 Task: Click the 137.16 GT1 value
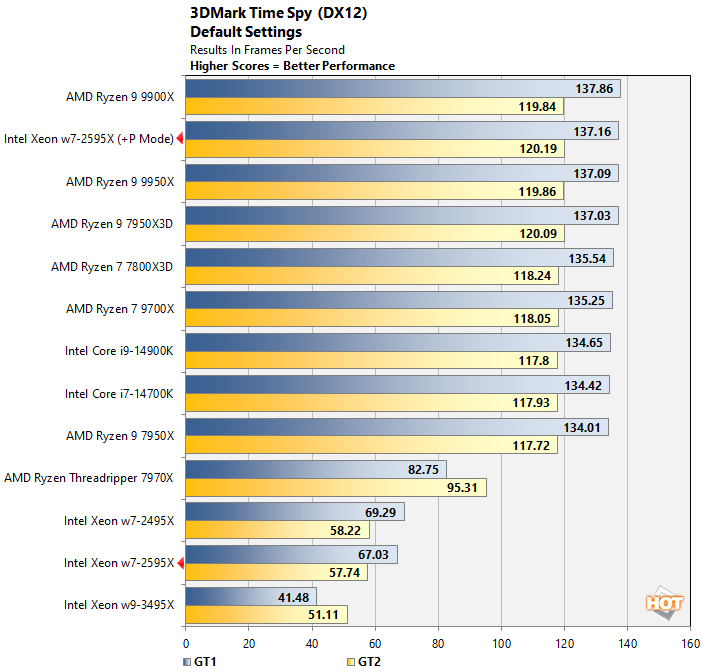(x=592, y=131)
